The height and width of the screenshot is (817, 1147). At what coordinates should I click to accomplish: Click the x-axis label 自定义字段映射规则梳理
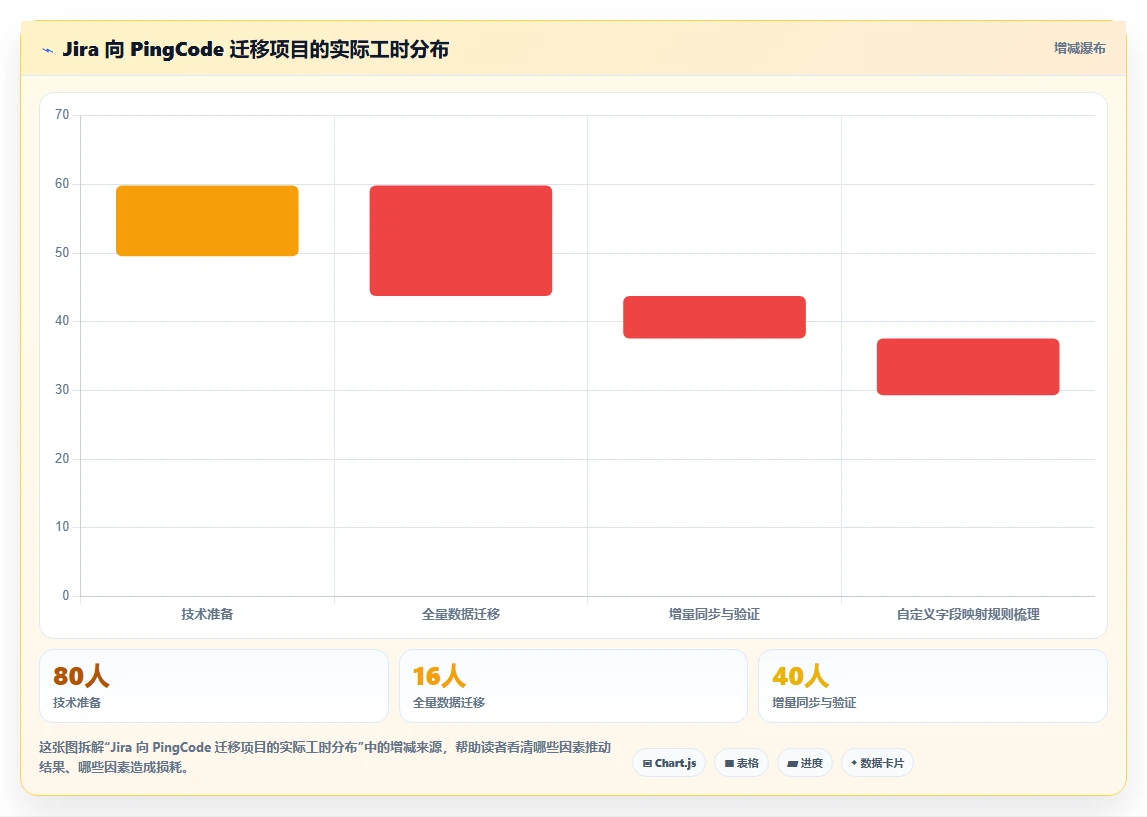tap(968, 614)
